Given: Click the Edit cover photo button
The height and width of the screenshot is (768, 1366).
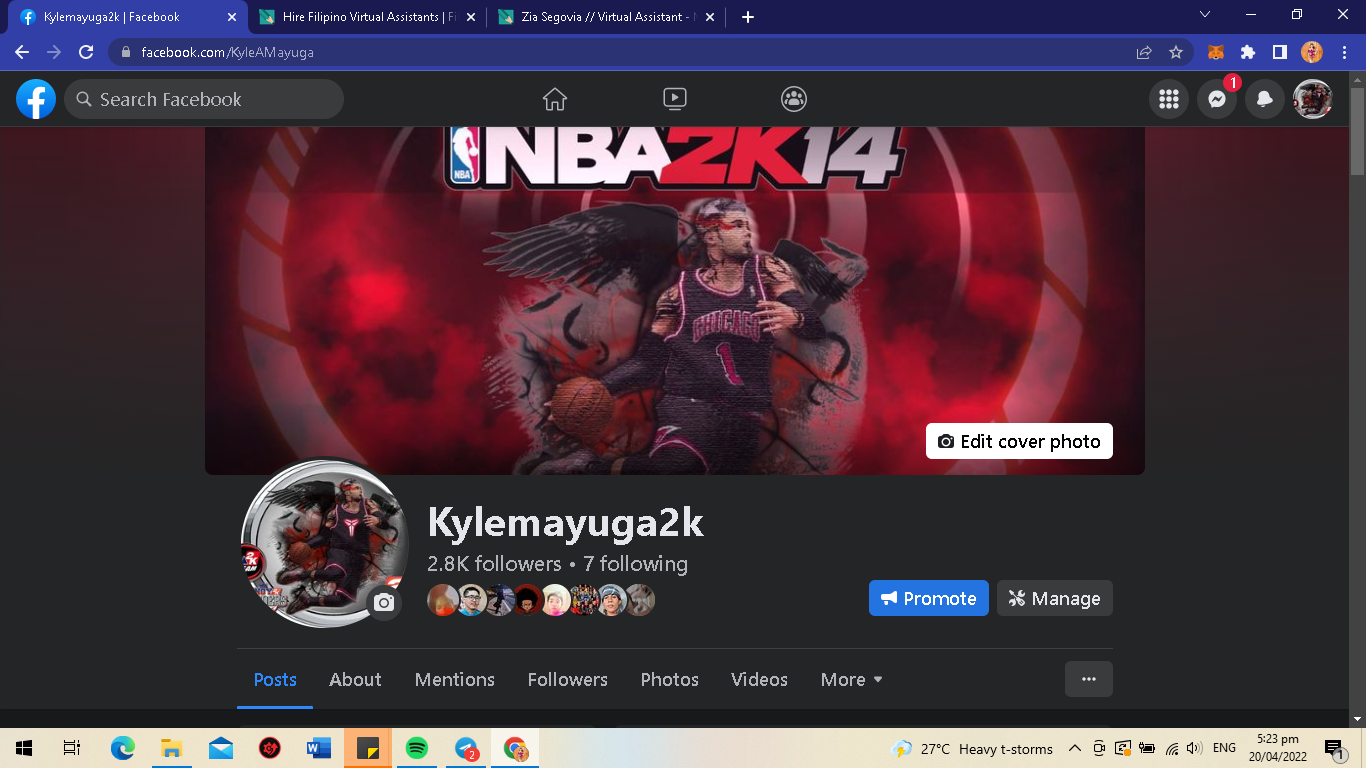Looking at the screenshot, I should click(x=1019, y=441).
